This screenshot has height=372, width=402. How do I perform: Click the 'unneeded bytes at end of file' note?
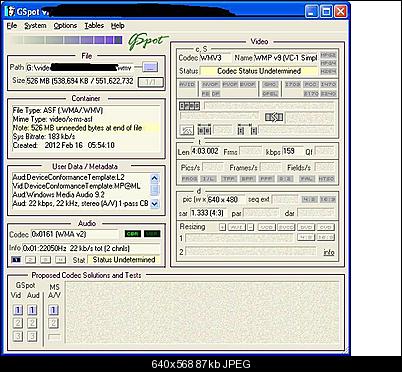77,128
